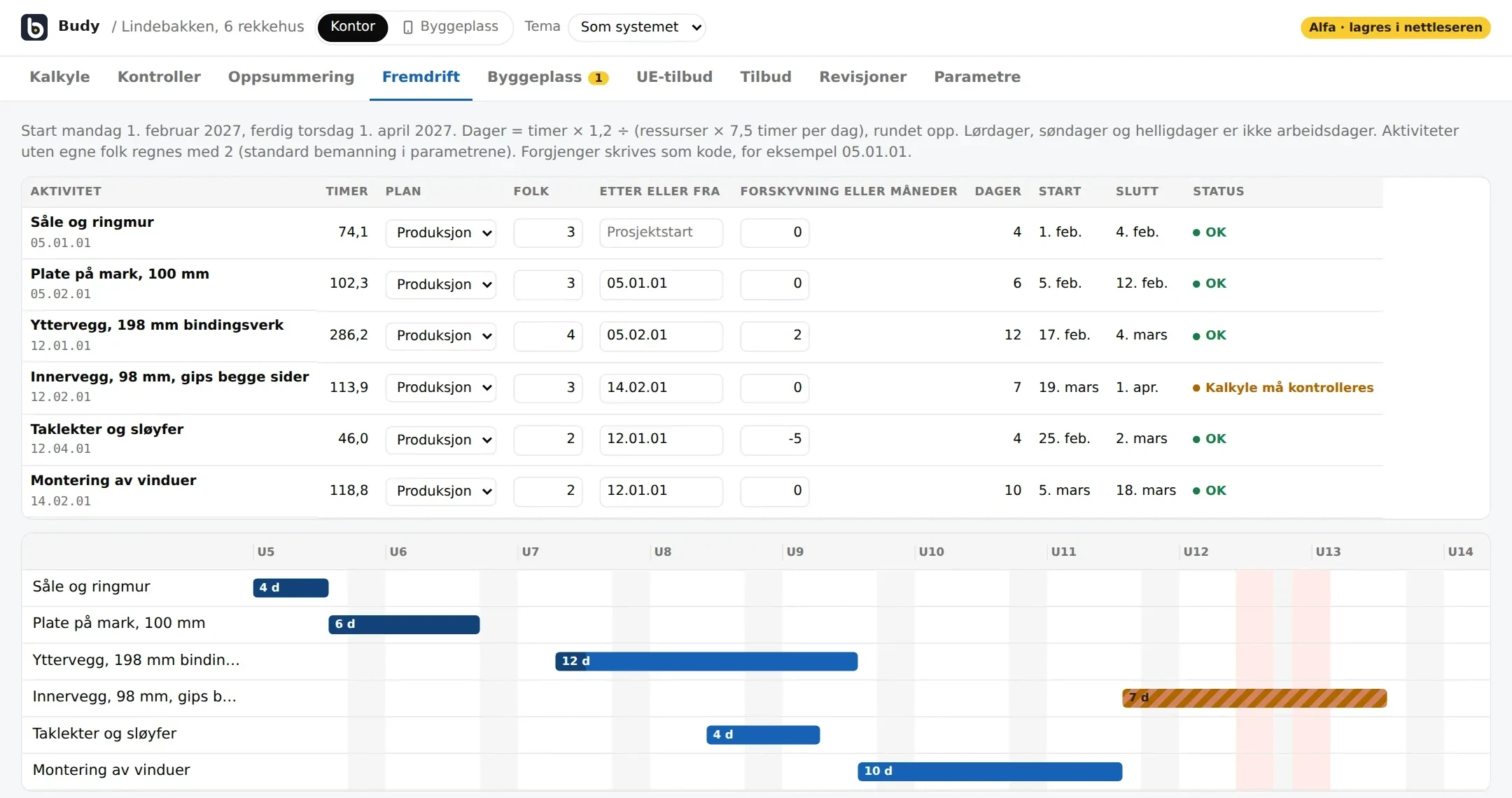Click the 12 d Gantt bar for Yttervegg

pos(706,661)
